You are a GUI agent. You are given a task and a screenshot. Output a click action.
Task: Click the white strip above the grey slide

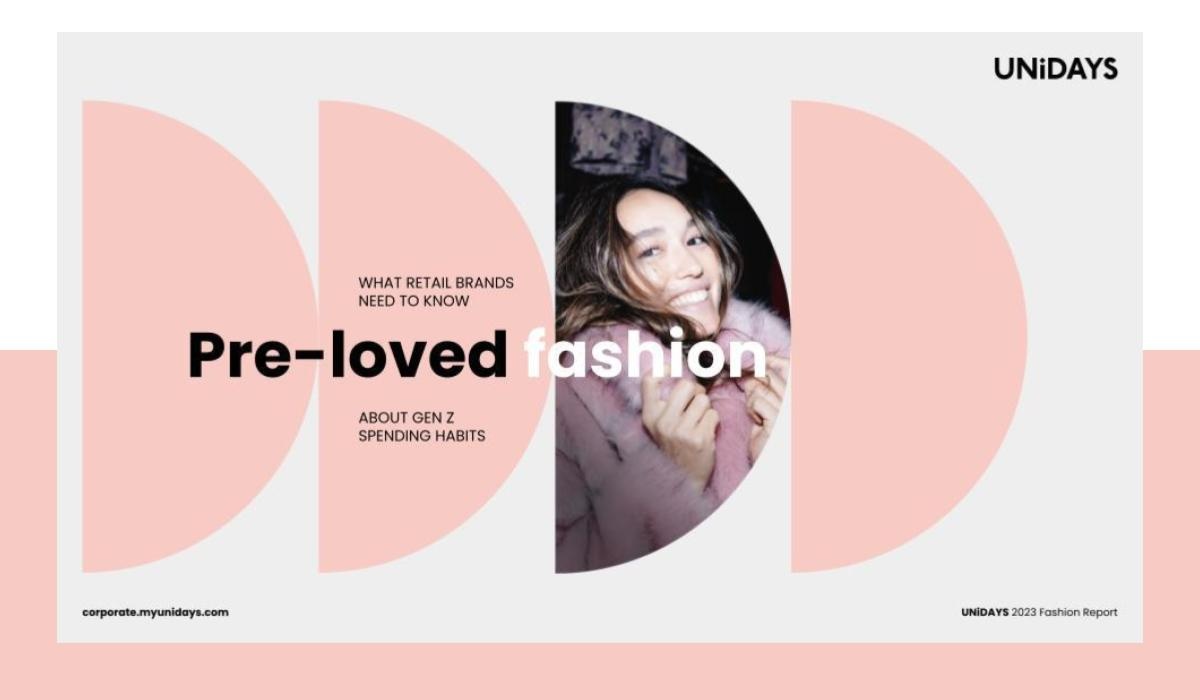pyautogui.click(x=600, y=15)
